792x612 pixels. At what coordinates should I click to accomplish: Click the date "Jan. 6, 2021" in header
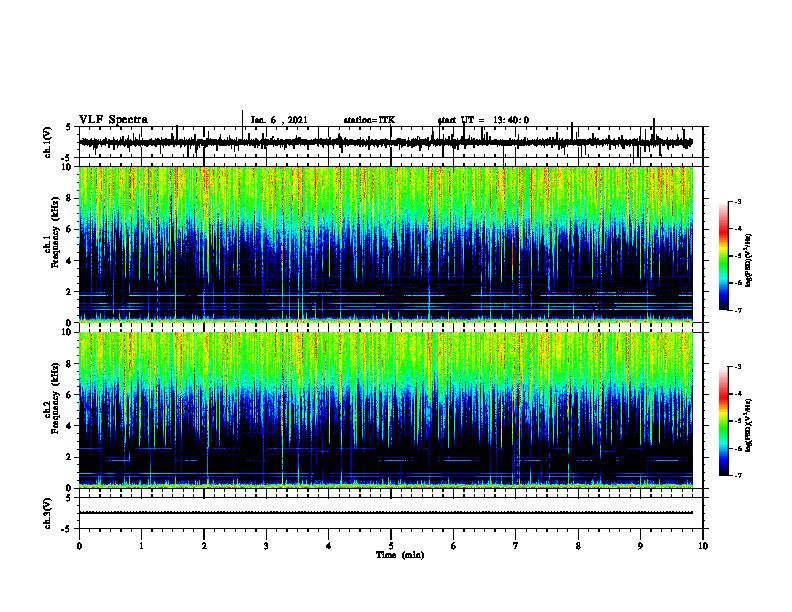[x=279, y=120]
